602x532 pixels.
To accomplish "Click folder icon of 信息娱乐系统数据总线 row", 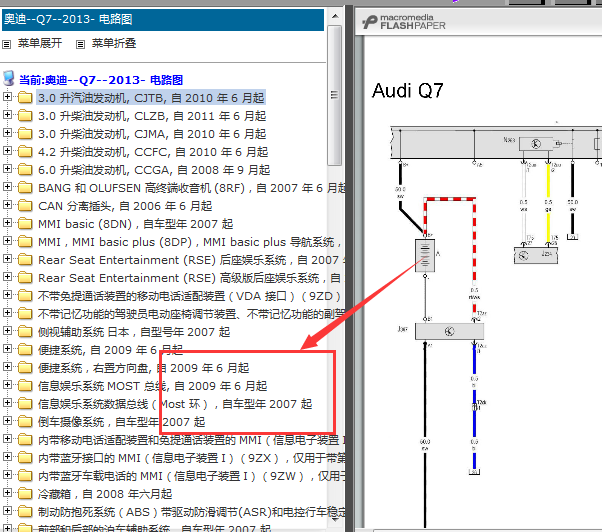I will pyautogui.click(x=25, y=404).
